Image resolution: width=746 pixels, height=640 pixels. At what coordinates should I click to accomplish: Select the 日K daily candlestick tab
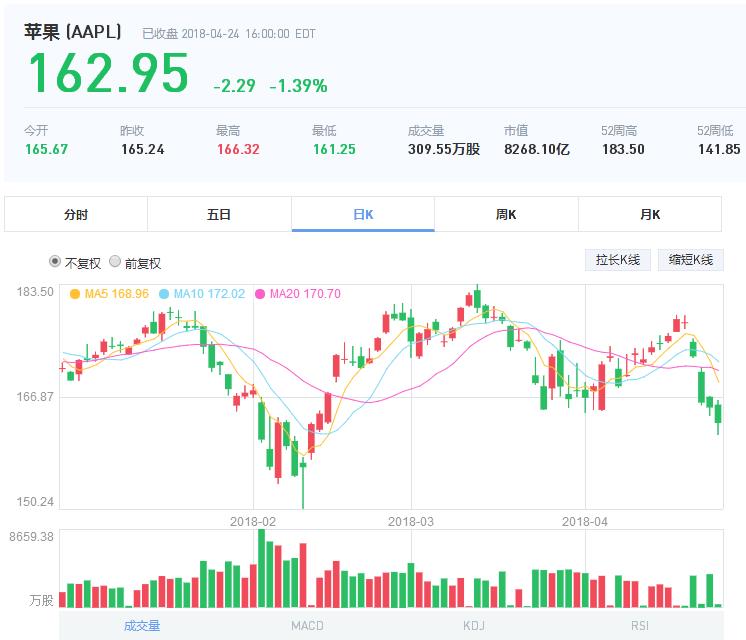click(363, 214)
